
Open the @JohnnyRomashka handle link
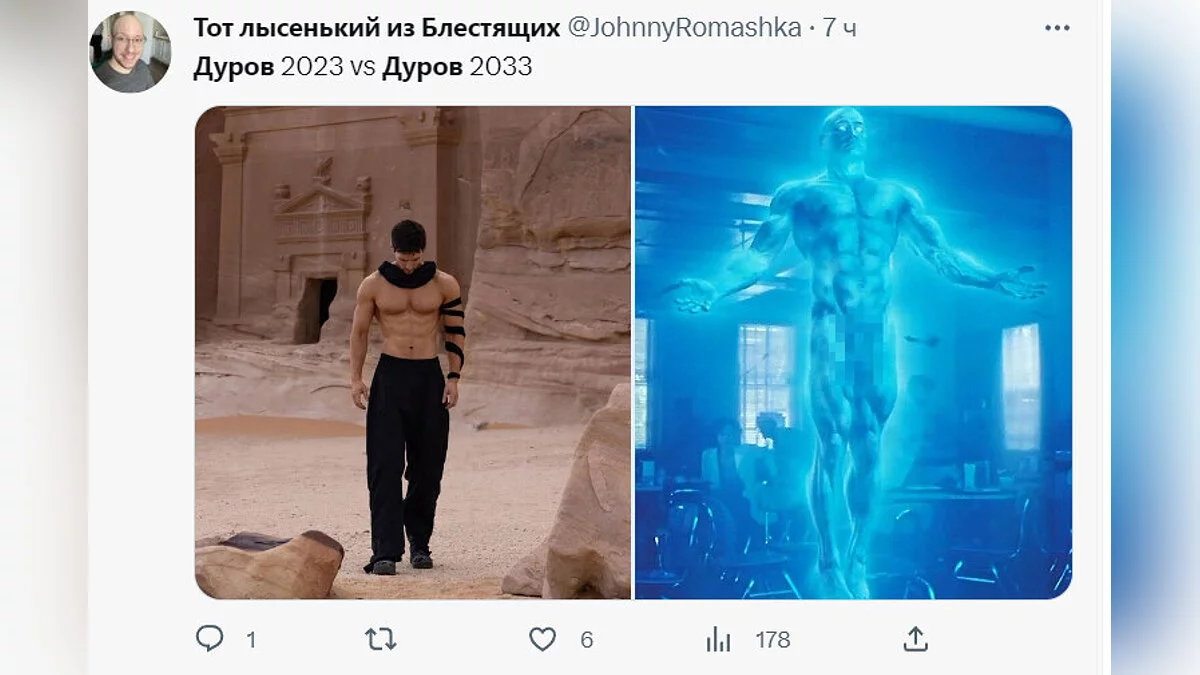click(684, 28)
